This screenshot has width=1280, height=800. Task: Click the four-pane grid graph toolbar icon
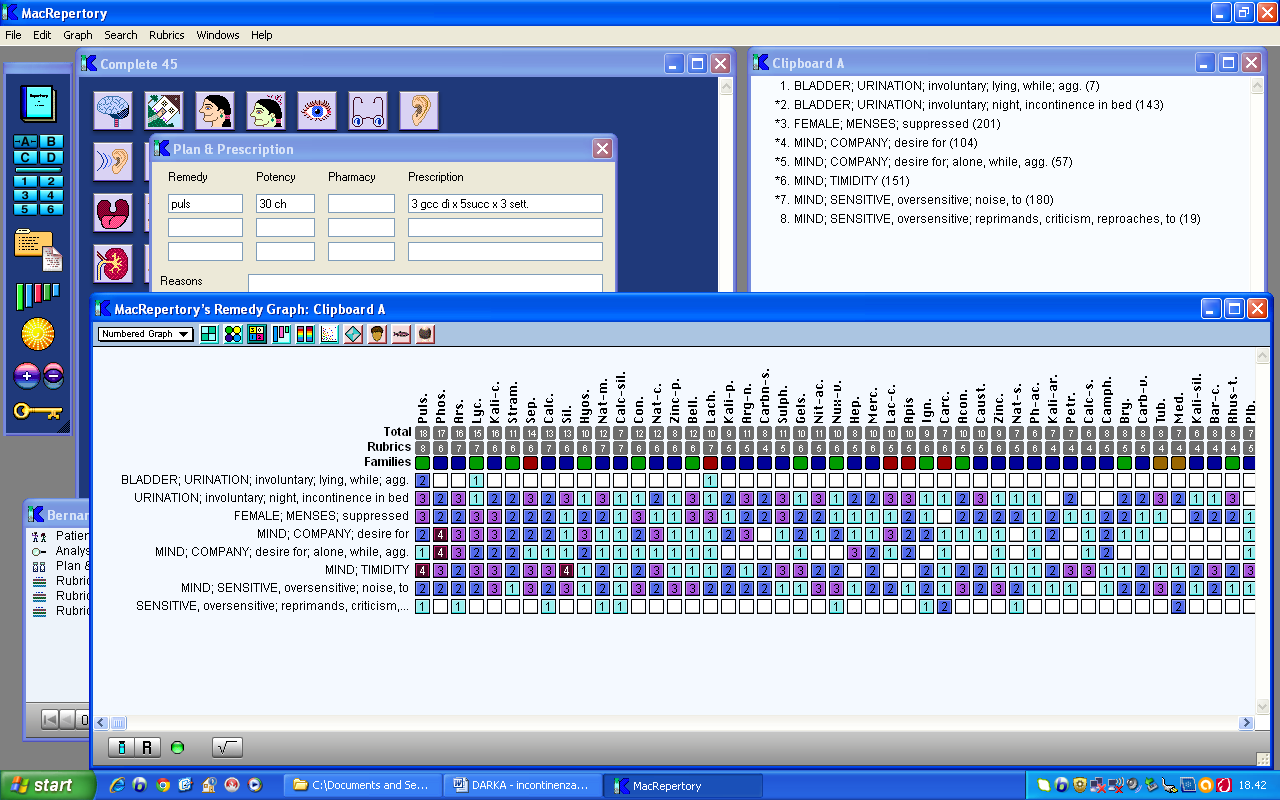click(x=209, y=334)
